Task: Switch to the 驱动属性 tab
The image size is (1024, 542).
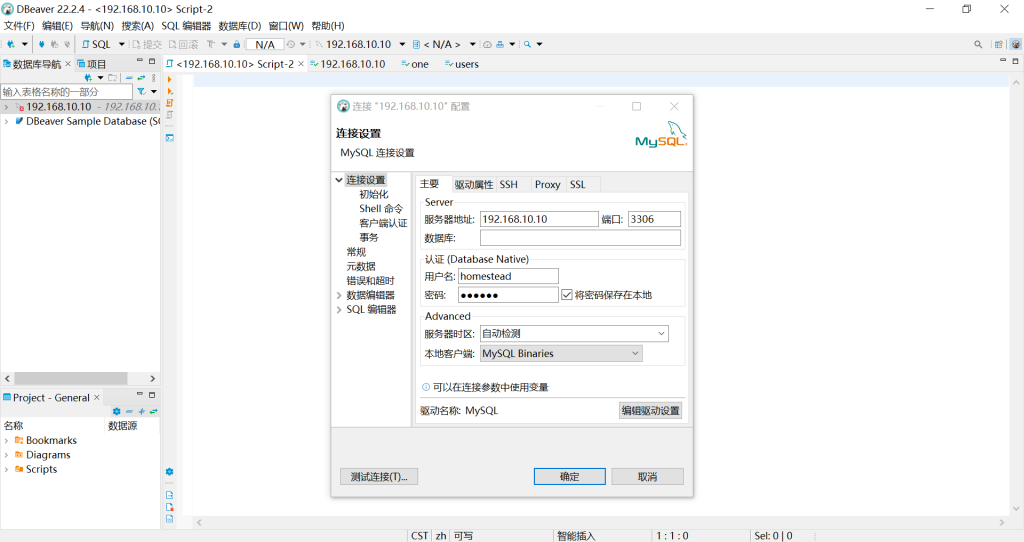Action: (x=473, y=185)
